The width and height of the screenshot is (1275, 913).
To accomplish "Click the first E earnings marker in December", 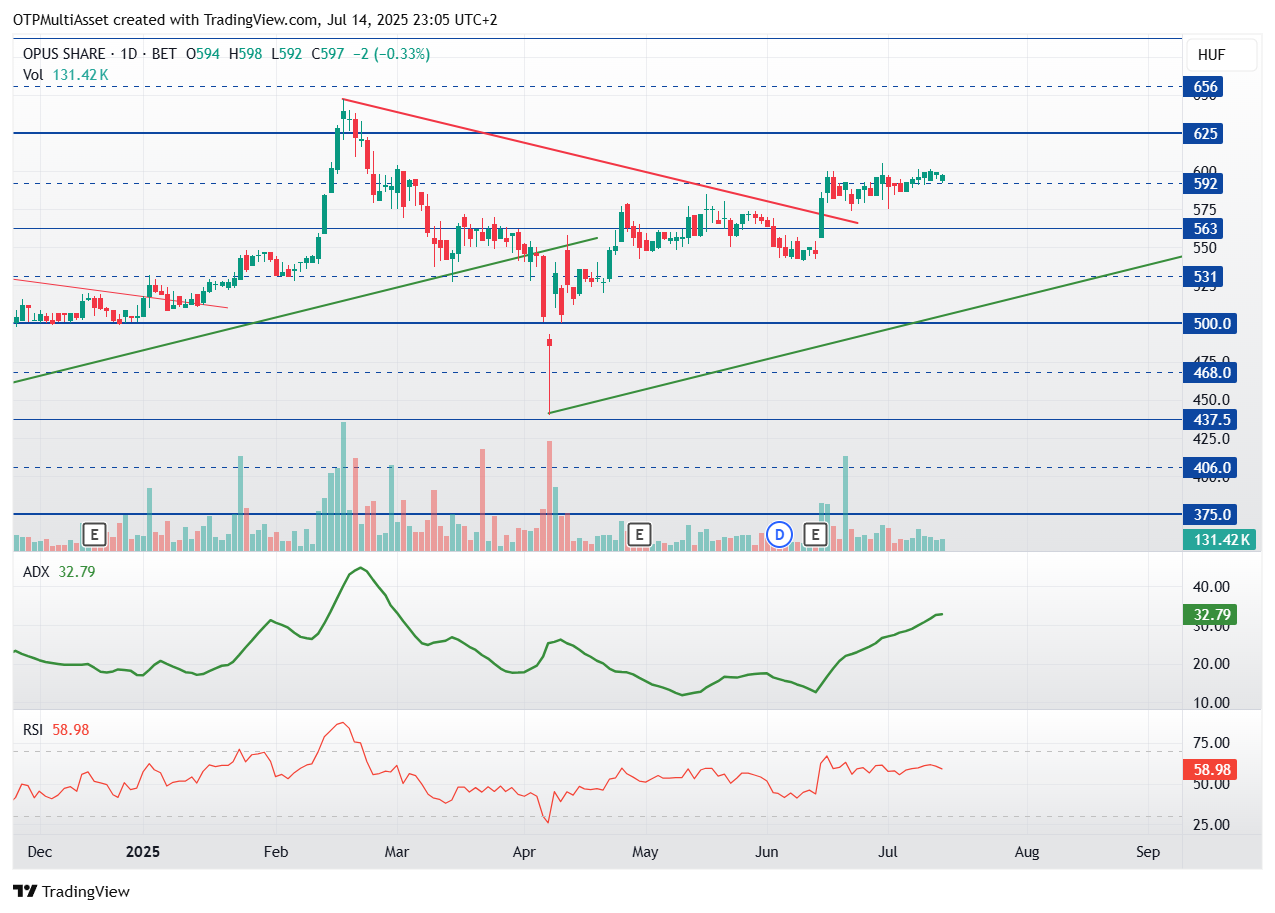I will pyautogui.click(x=95, y=534).
